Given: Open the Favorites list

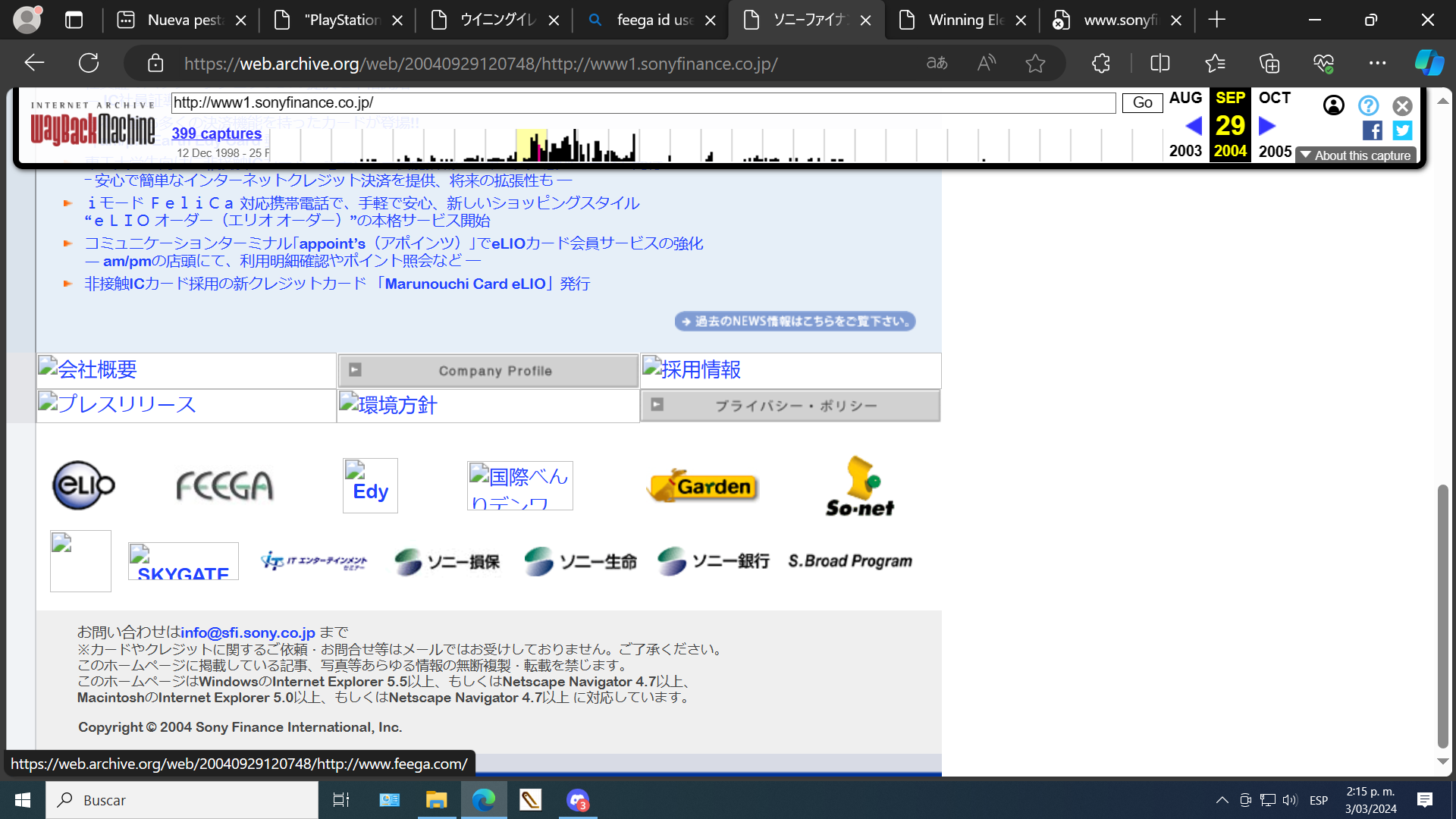Looking at the screenshot, I should pos(1215,63).
